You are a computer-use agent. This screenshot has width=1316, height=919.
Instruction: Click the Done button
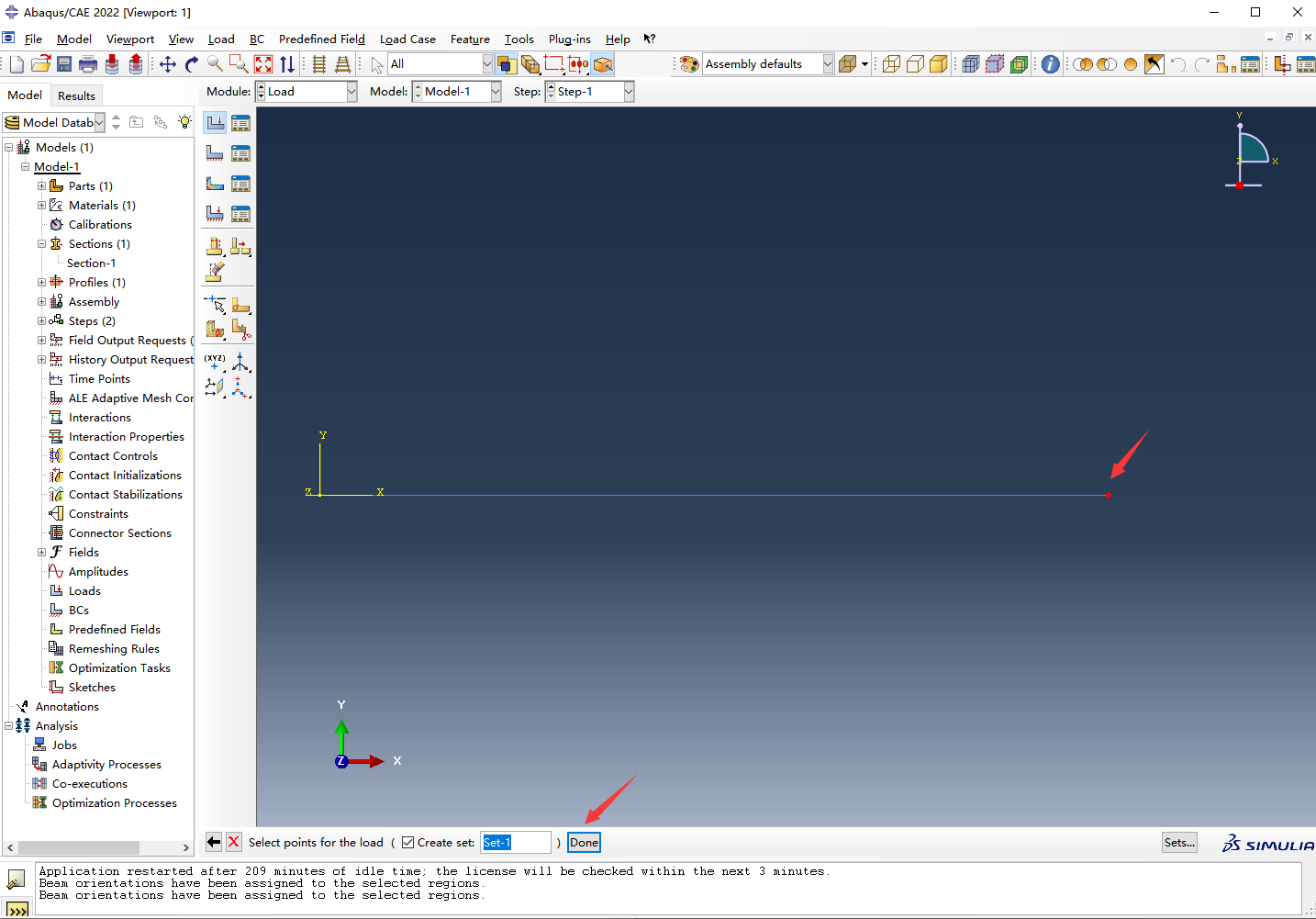tap(584, 843)
